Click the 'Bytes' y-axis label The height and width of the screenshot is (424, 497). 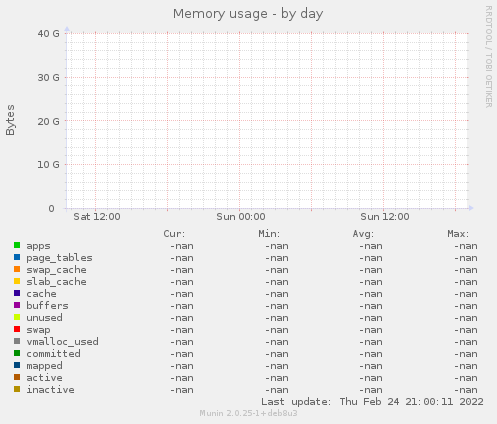10,120
